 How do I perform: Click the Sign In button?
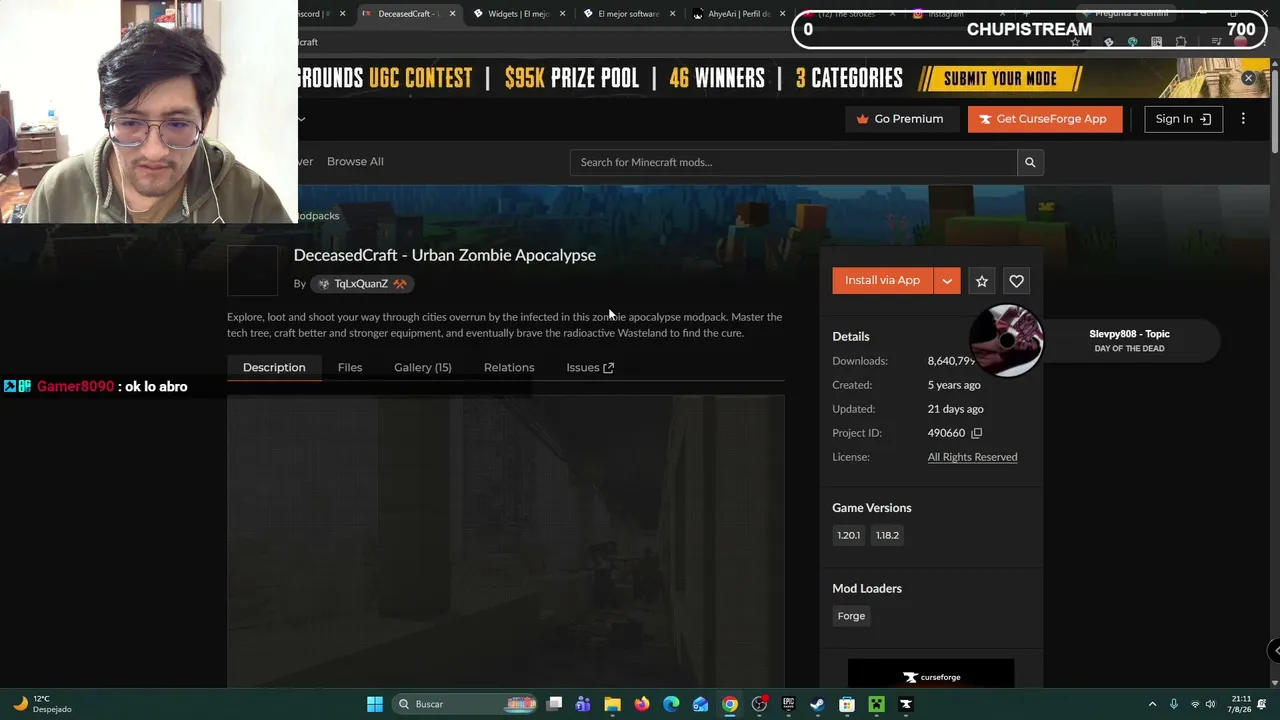[1184, 119]
